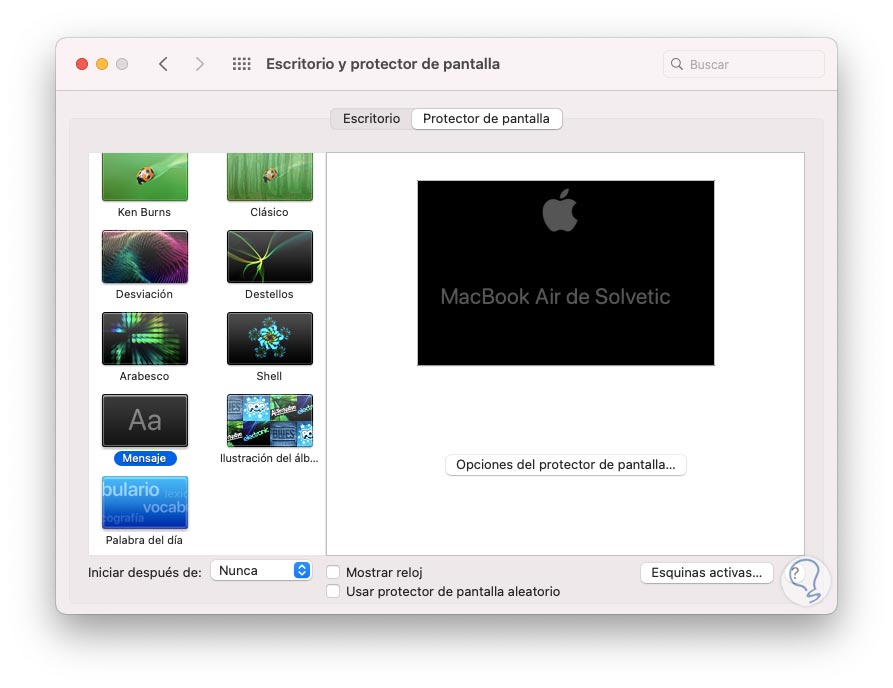The height and width of the screenshot is (688, 893).
Task: Click the screensaver preview showing MacBook Air de Solvetic
Action: tap(566, 273)
